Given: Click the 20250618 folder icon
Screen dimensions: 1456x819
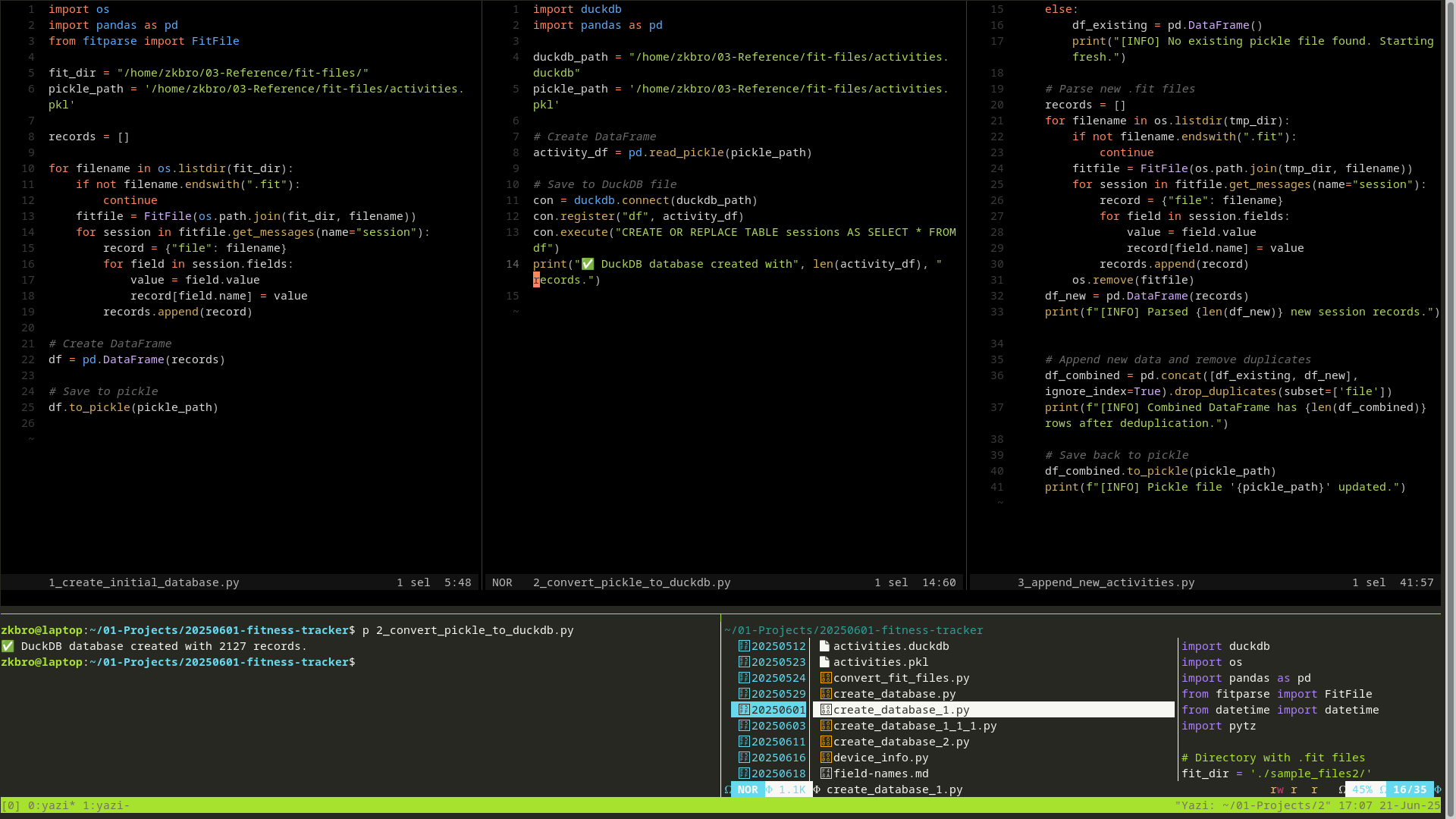Looking at the screenshot, I should pyautogui.click(x=744, y=773).
